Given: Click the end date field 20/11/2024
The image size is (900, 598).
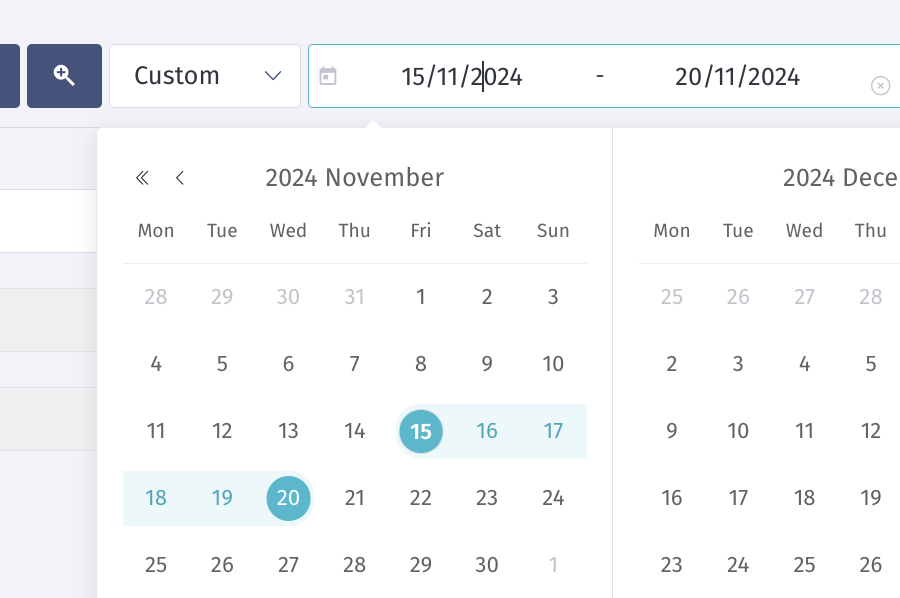Looking at the screenshot, I should point(737,76).
